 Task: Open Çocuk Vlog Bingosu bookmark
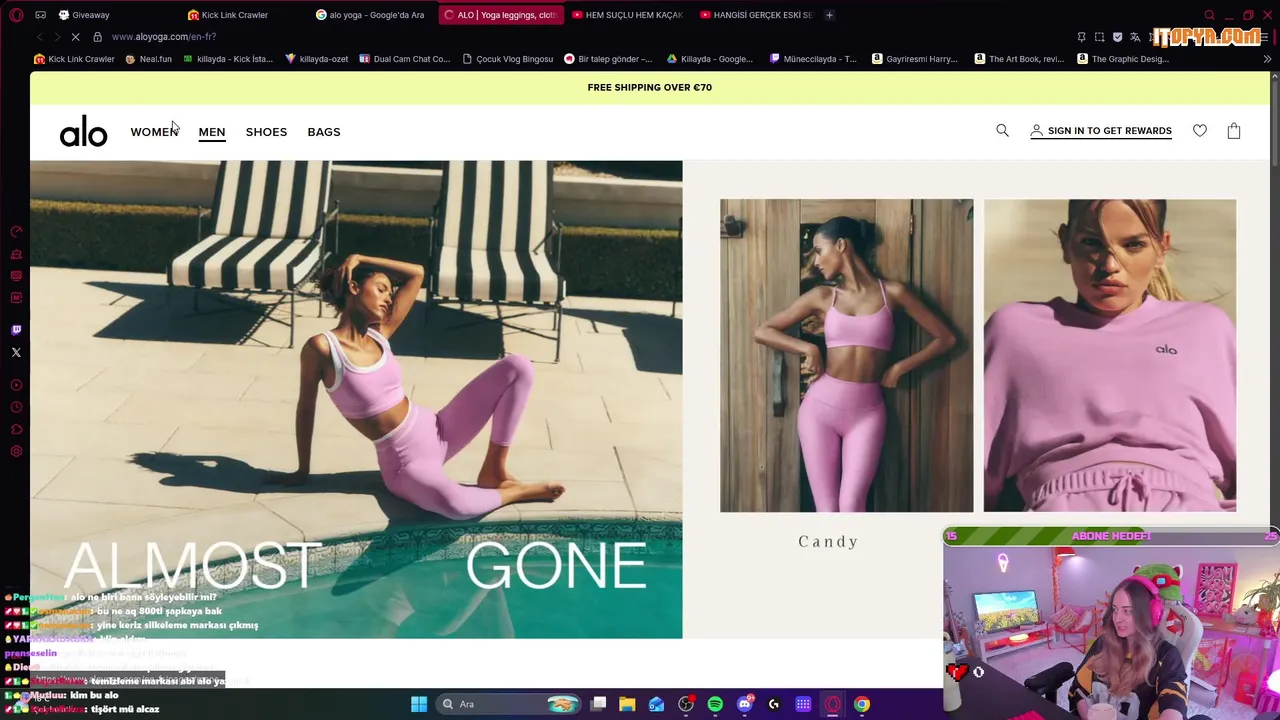(508, 59)
